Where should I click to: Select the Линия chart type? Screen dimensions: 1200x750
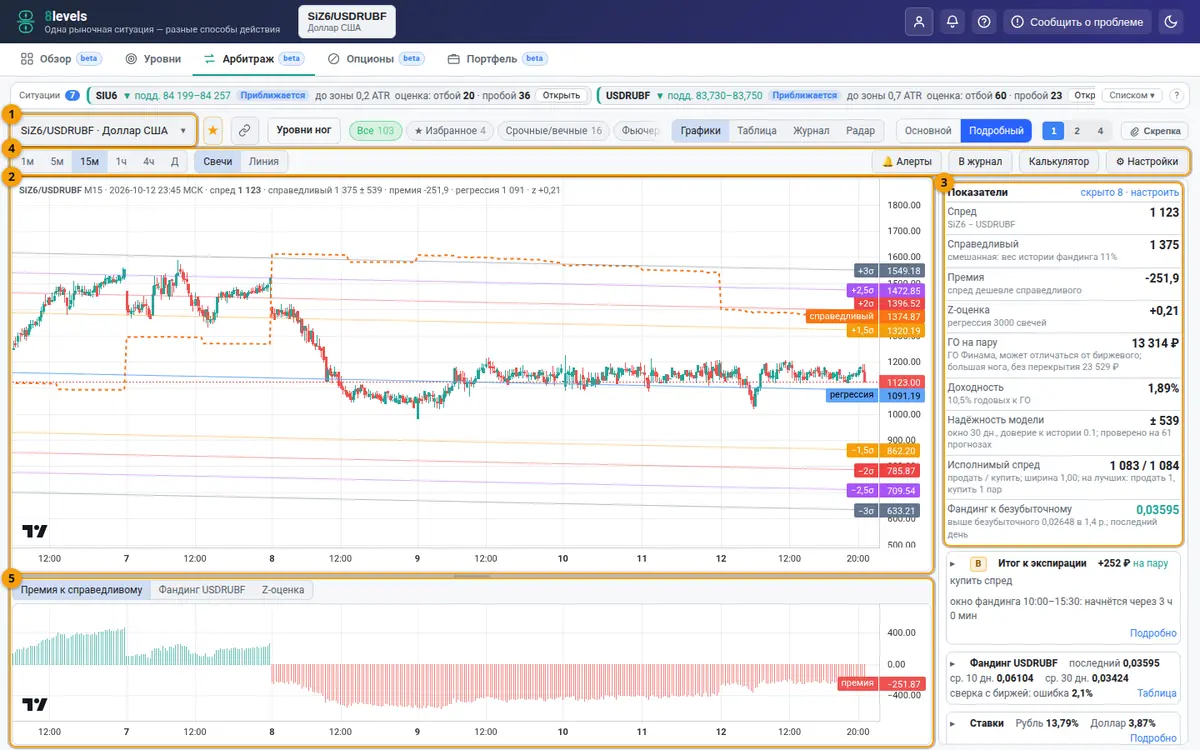click(264, 161)
